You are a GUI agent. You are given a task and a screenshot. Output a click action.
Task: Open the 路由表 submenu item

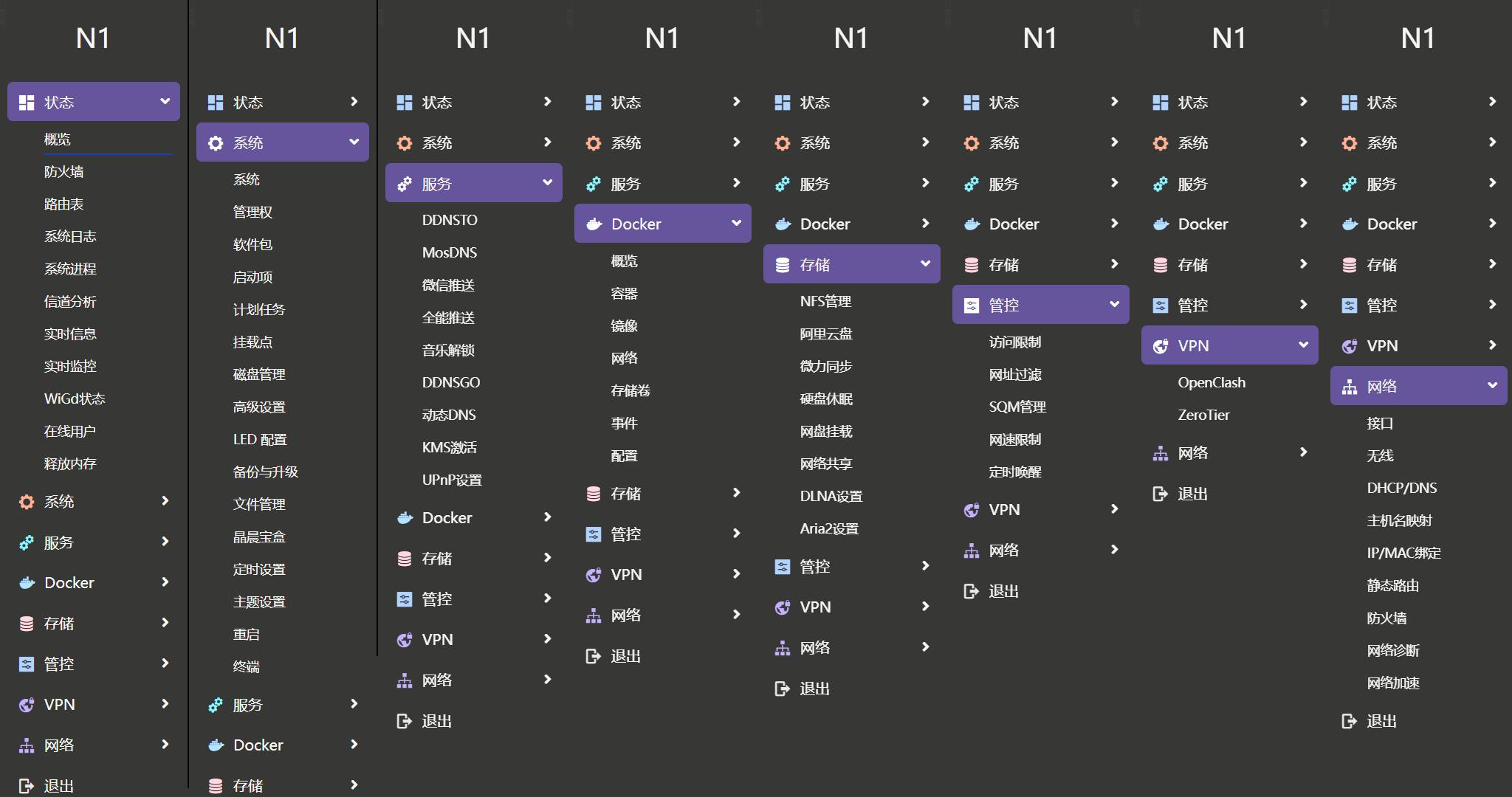click(x=64, y=204)
